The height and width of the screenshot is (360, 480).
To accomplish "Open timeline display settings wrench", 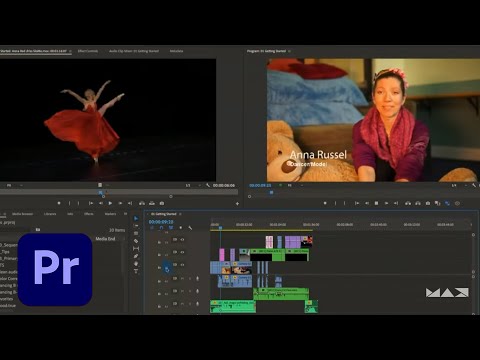I will coord(190,228).
